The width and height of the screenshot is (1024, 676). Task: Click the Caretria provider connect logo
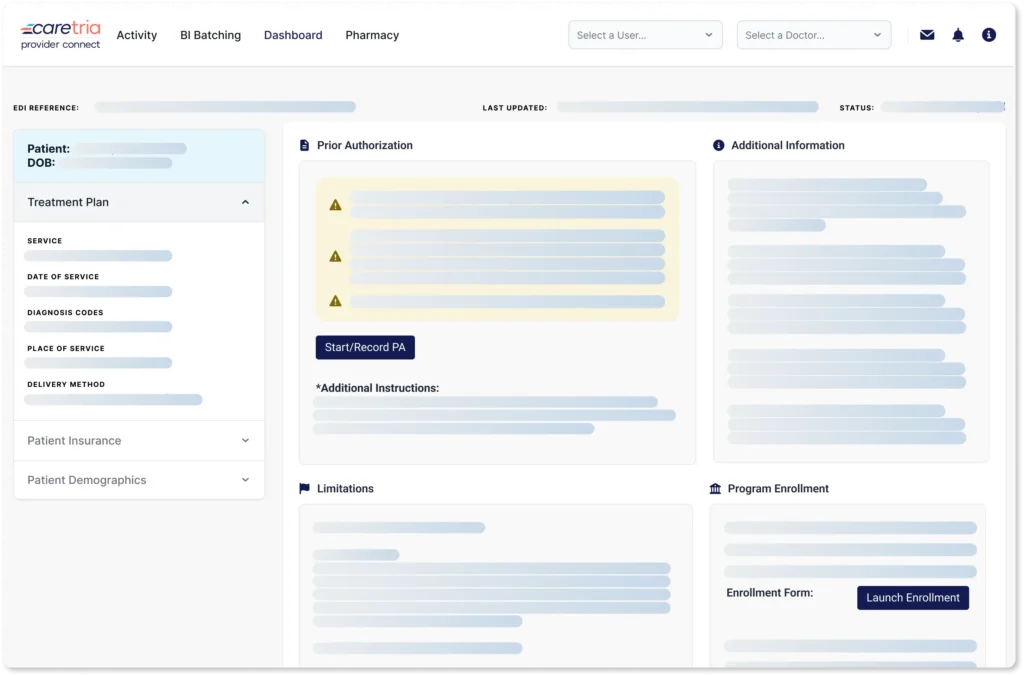pyautogui.click(x=61, y=35)
